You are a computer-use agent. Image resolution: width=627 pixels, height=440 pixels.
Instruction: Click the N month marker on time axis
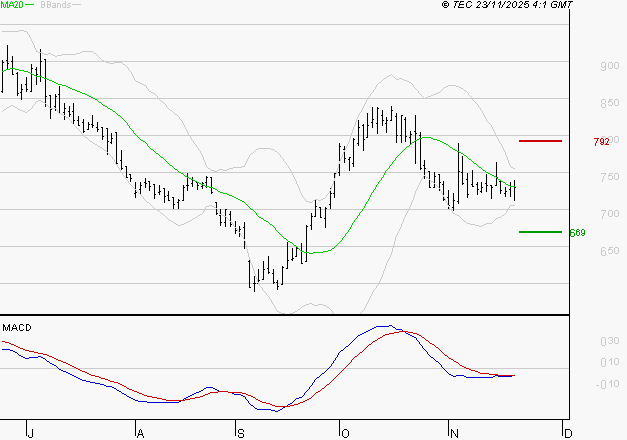(x=454, y=434)
